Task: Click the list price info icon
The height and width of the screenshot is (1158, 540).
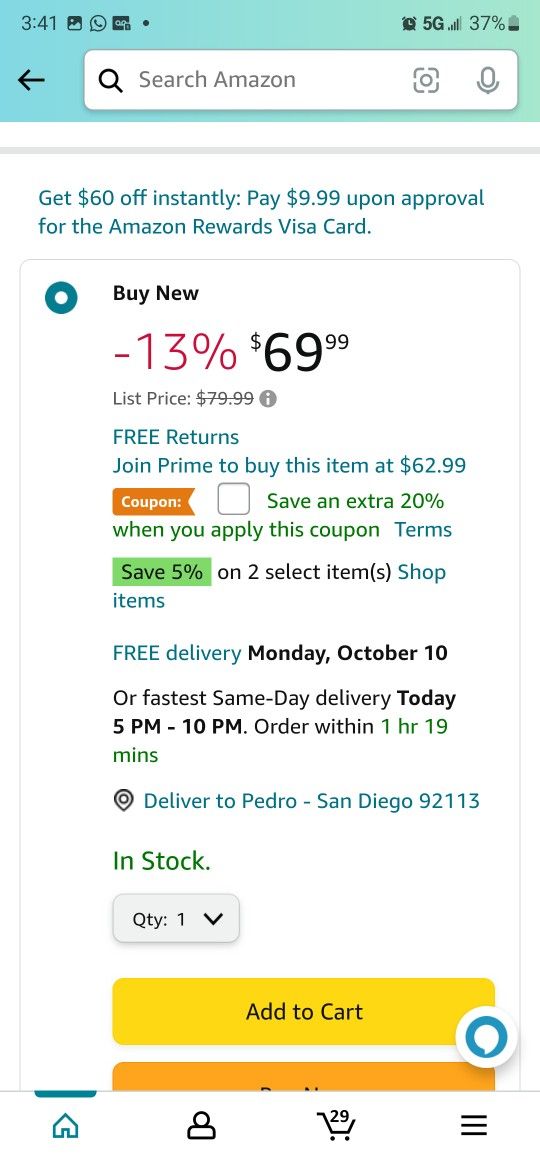Action: pyautogui.click(x=269, y=399)
